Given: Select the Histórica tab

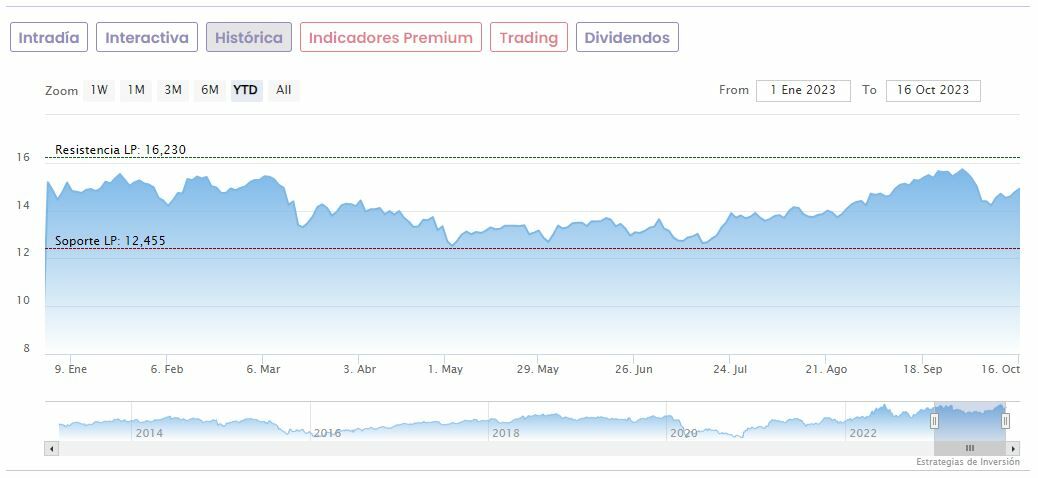Looking at the screenshot, I should pos(249,38).
